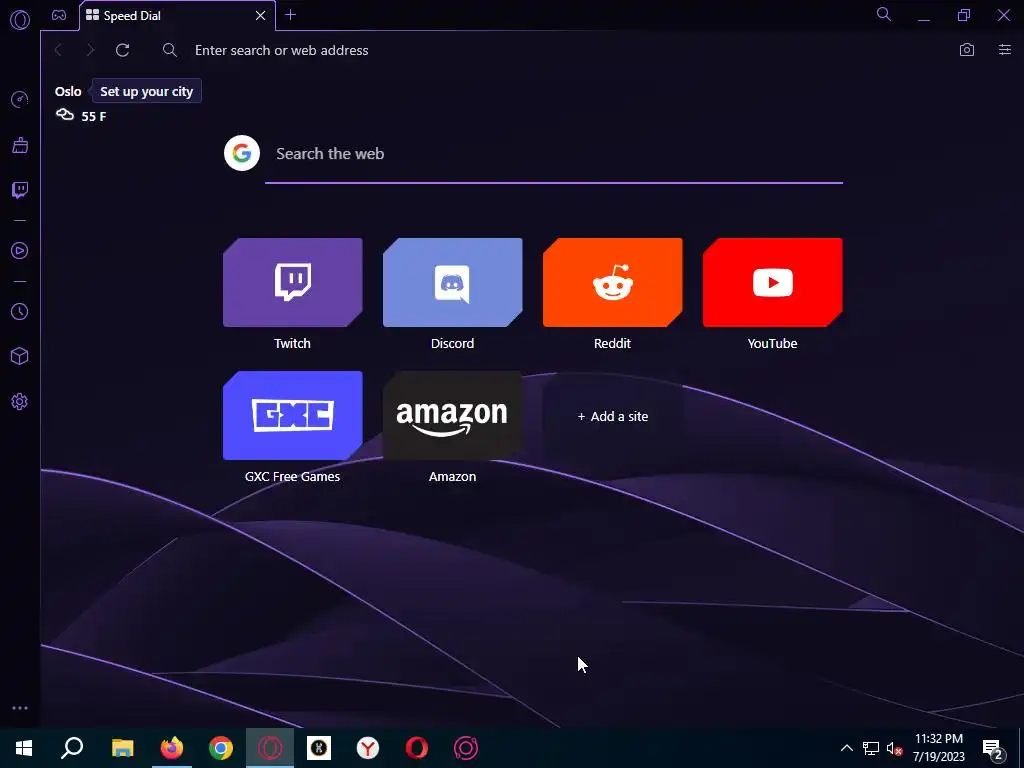
Task: Click Set up your city button
Action: point(146,91)
